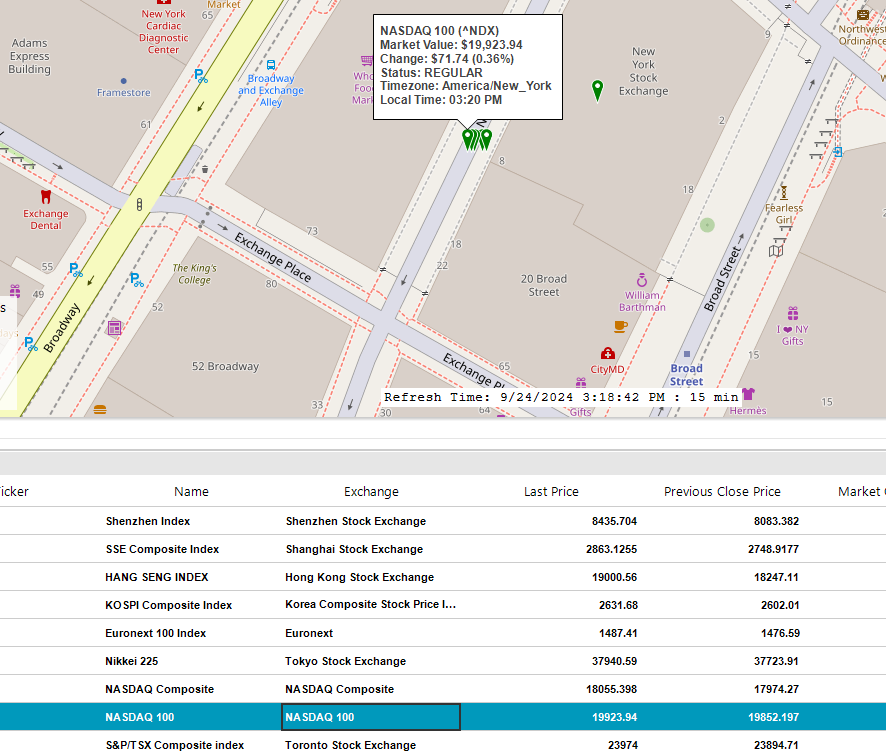The height and width of the screenshot is (751, 886).
Task: Click the CityMD medical icon
Action: 607,354
